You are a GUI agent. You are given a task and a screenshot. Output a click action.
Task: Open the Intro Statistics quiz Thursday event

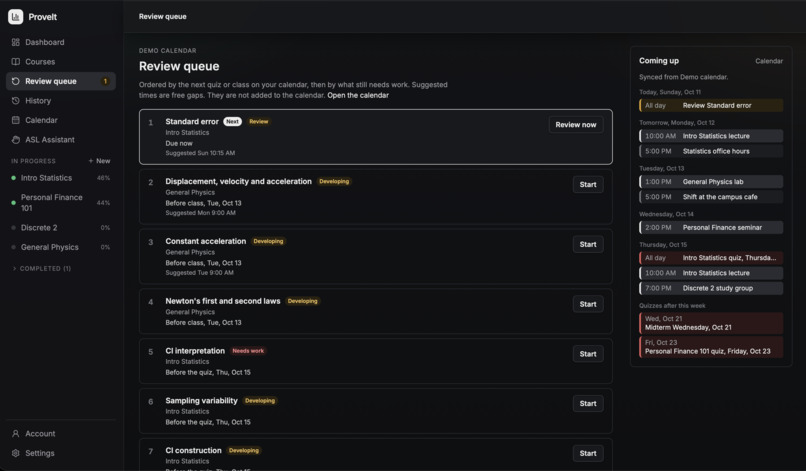(x=711, y=258)
